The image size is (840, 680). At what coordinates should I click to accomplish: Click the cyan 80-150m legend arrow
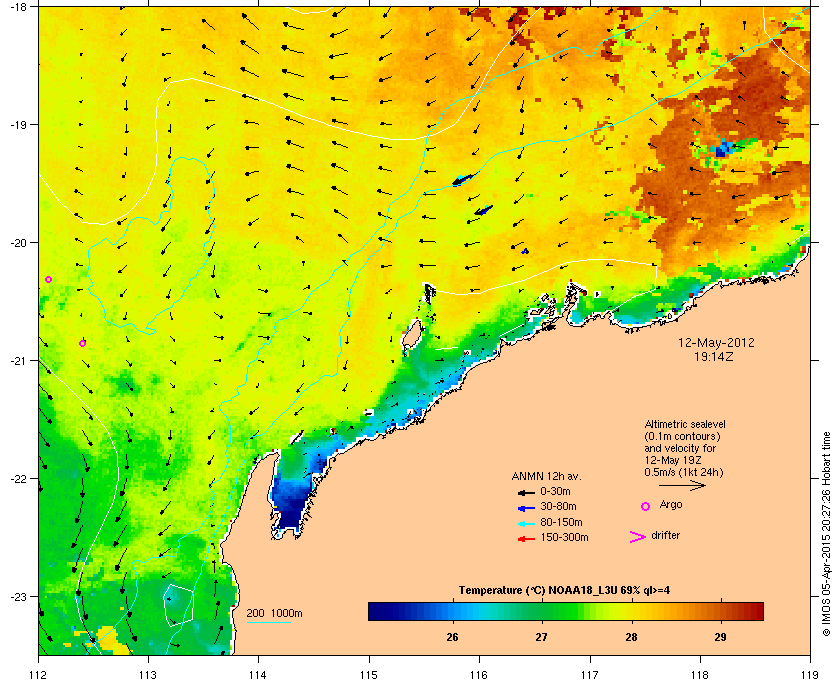(x=526, y=524)
